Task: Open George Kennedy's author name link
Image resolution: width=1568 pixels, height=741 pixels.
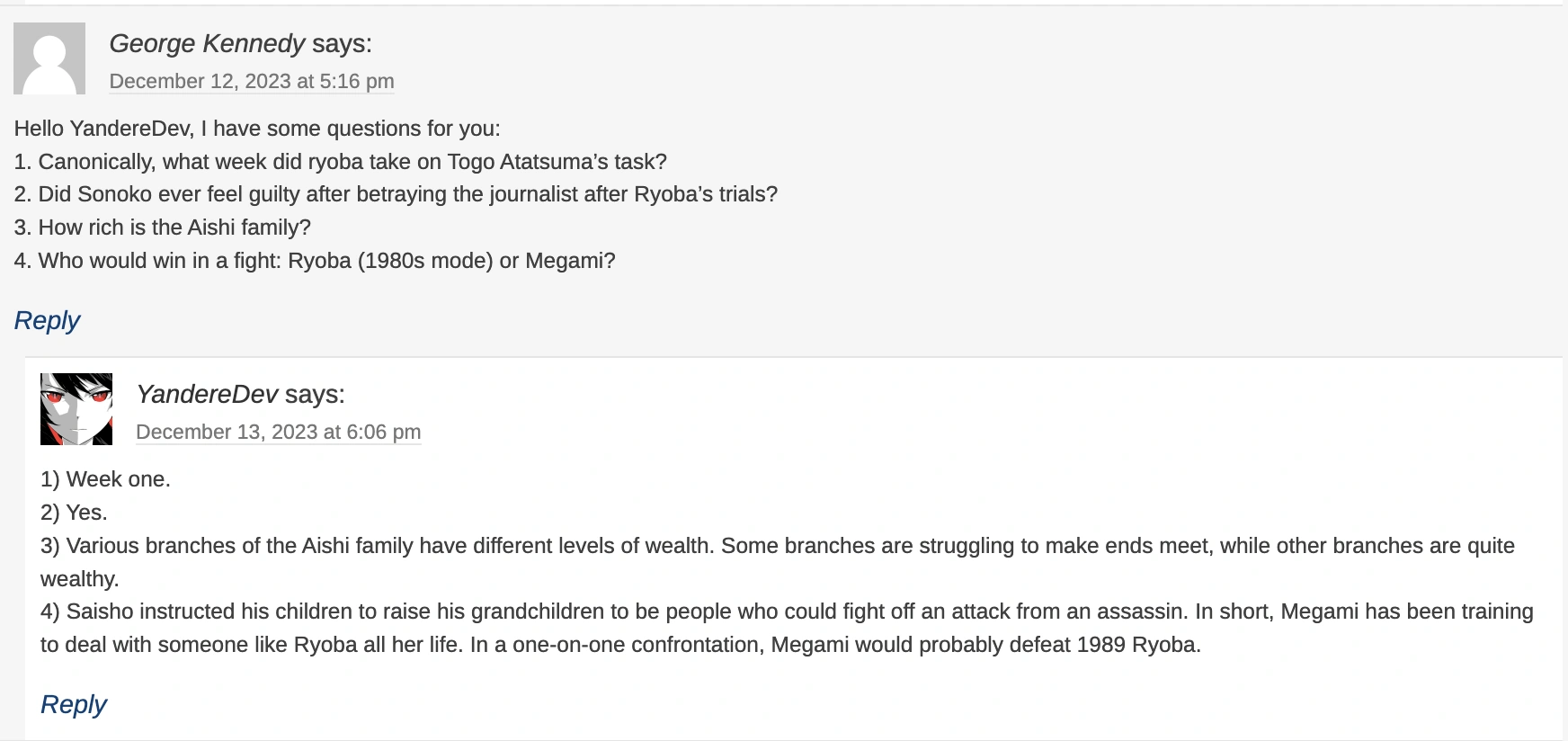Action: tap(207, 43)
